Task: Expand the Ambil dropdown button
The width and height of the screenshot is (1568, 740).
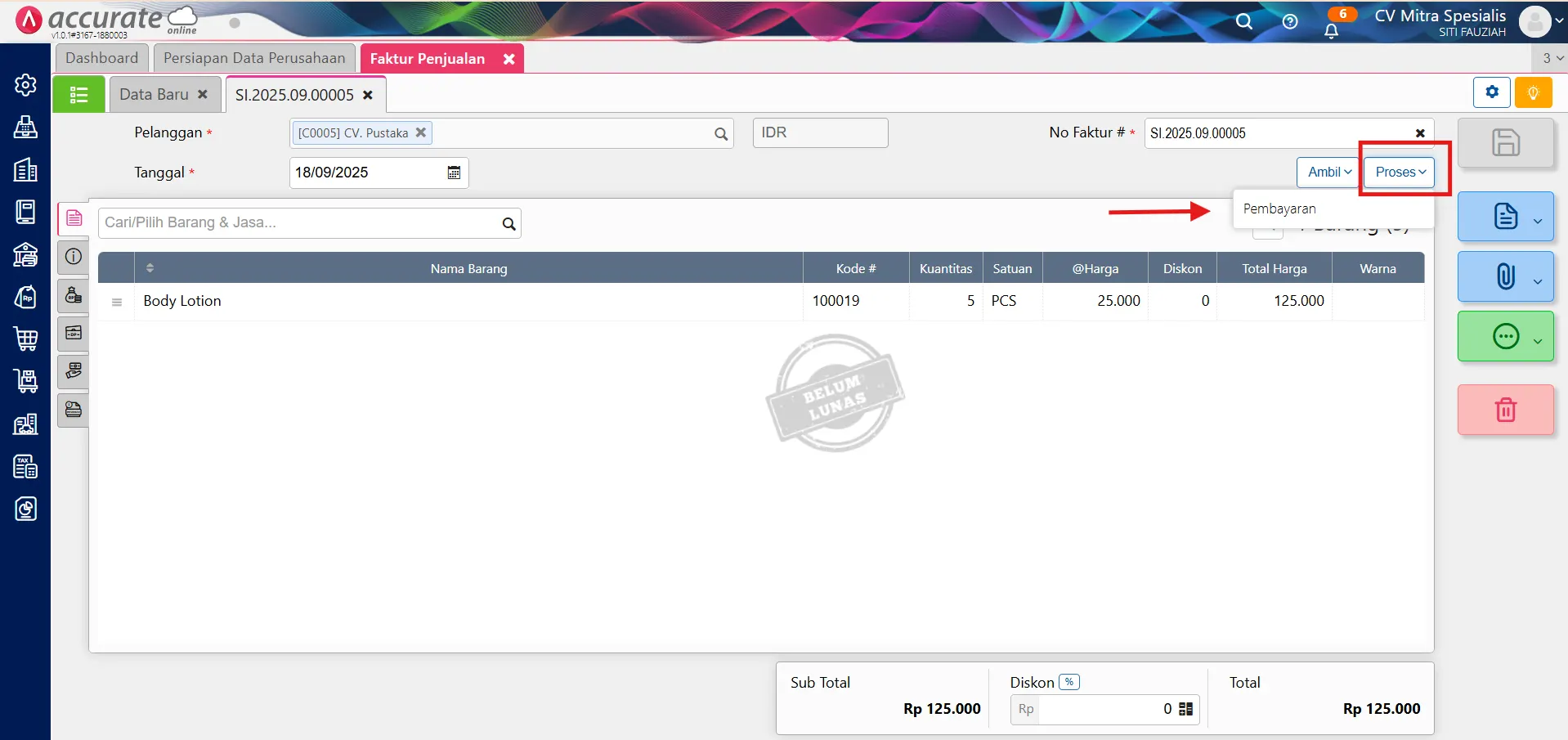Action: click(x=1328, y=173)
